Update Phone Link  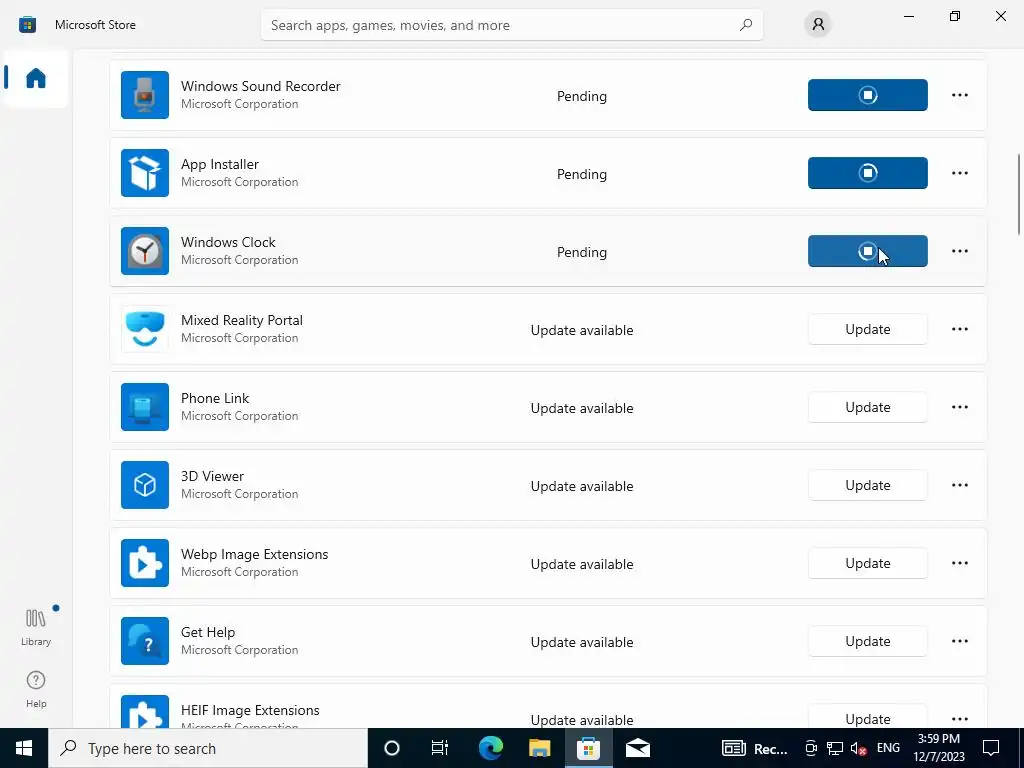point(867,407)
